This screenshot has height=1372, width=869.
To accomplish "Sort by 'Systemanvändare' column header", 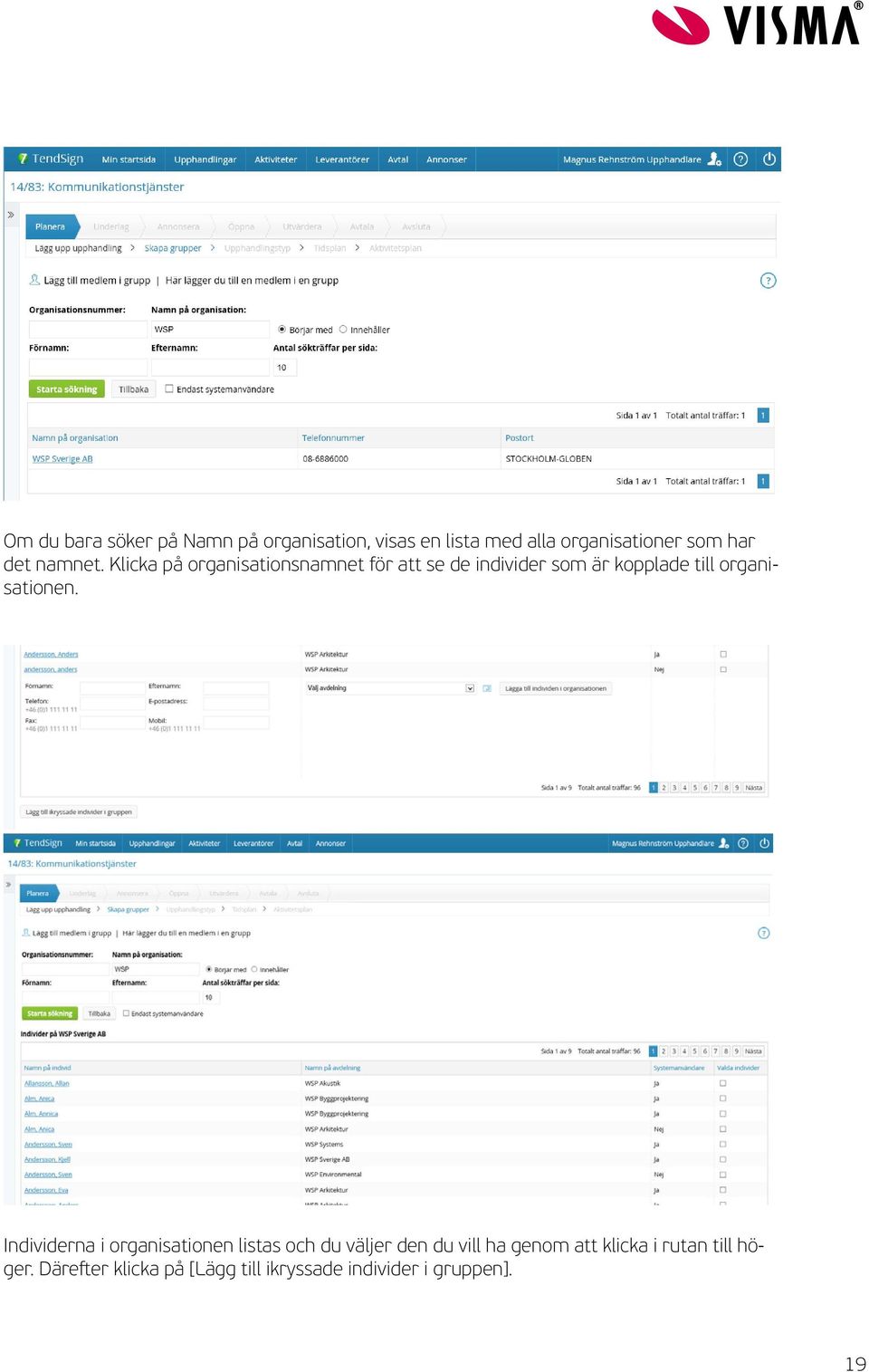I will pos(679,1068).
